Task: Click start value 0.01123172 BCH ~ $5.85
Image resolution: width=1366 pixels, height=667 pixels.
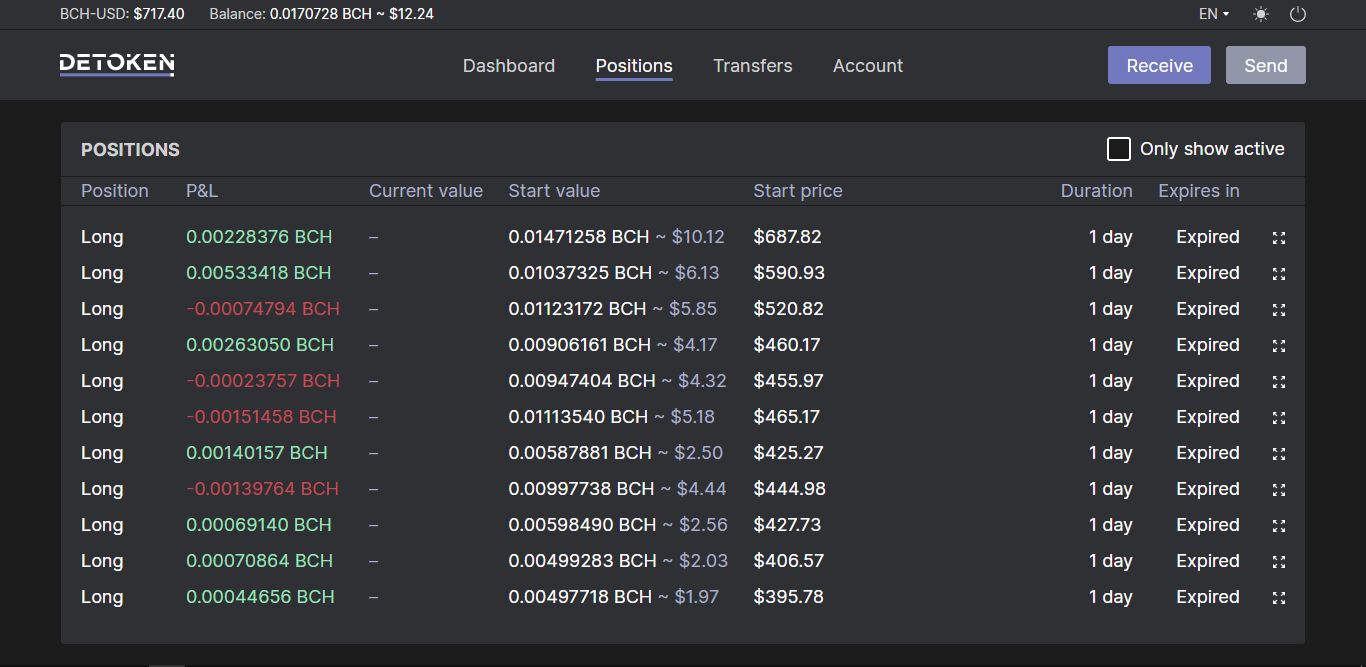Action: (613, 309)
